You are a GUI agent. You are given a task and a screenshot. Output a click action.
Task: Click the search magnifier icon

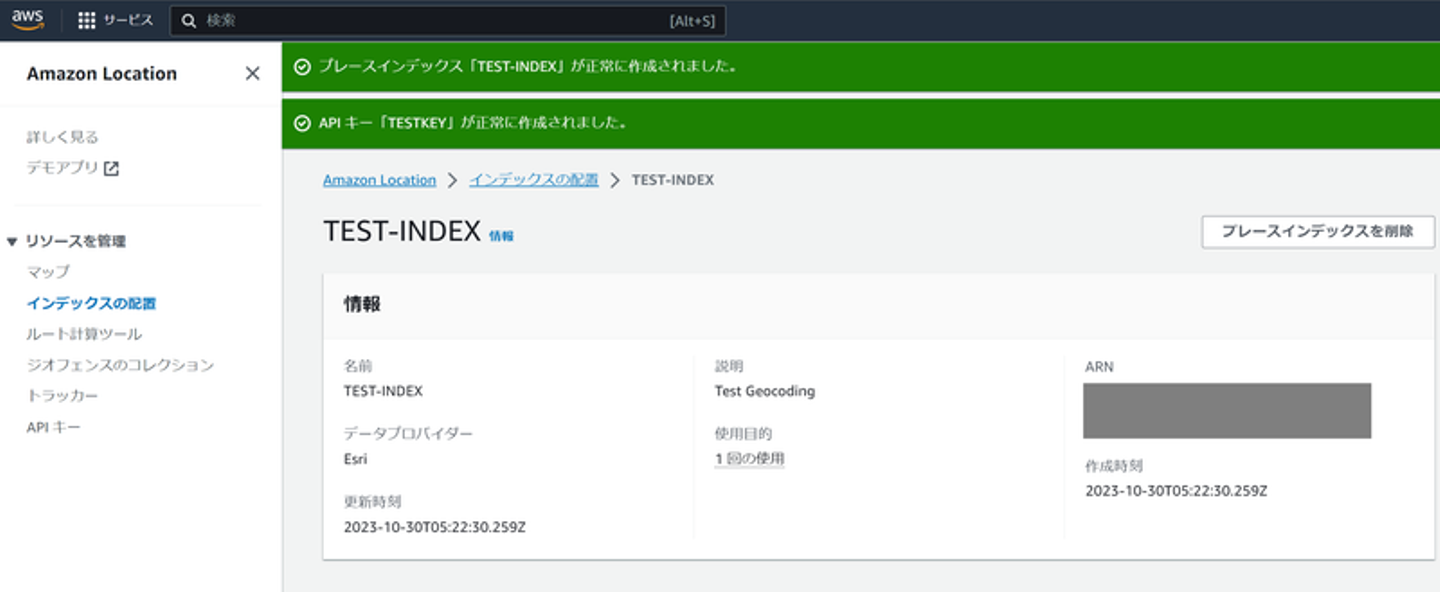188,21
